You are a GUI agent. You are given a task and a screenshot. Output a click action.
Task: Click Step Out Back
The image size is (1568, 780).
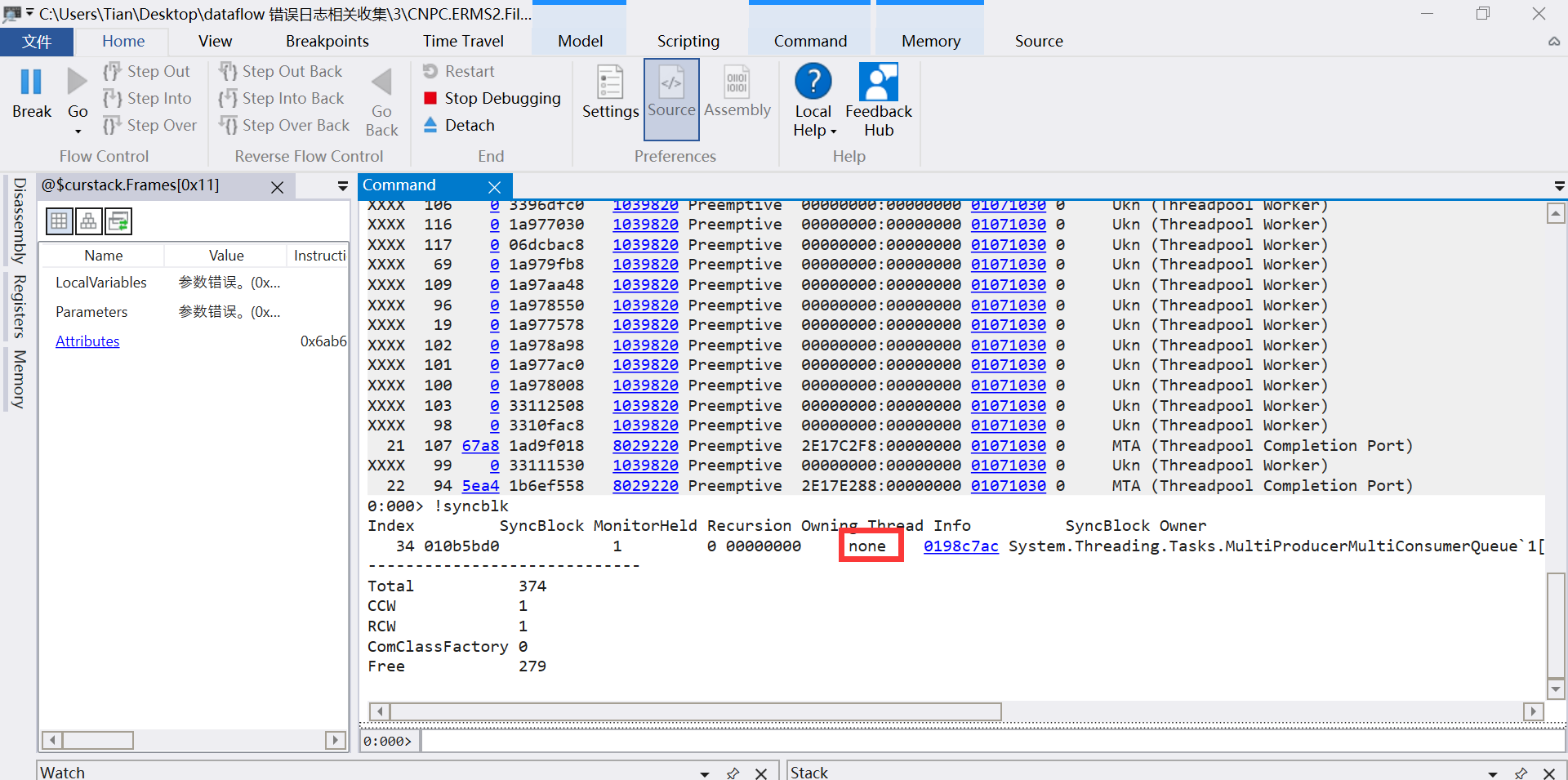click(x=281, y=72)
